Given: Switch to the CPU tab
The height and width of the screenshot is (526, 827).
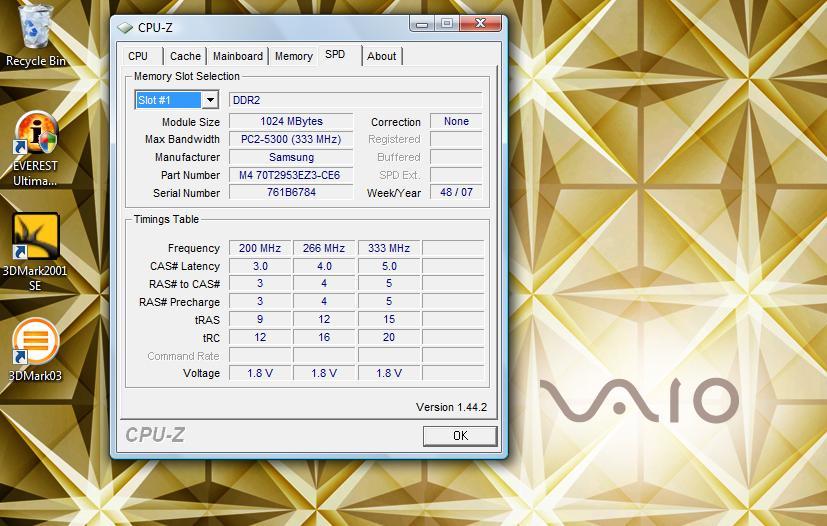Looking at the screenshot, I should coord(138,56).
